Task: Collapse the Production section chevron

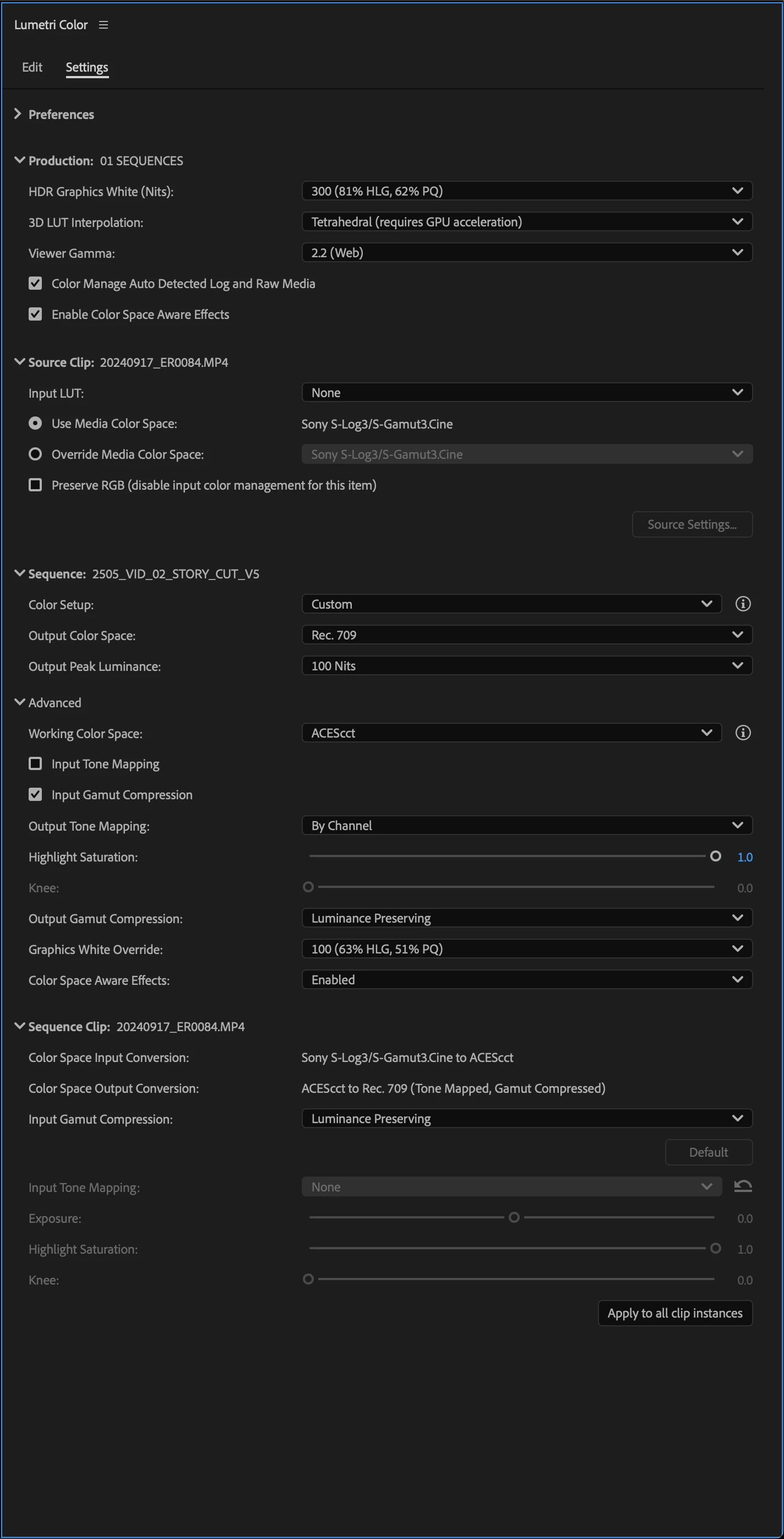Action: point(20,160)
